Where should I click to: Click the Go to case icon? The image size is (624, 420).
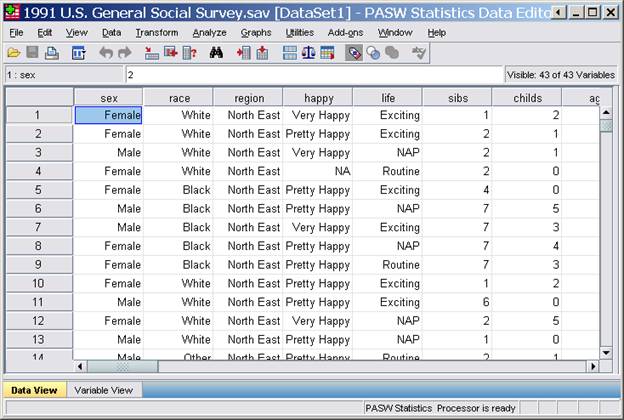151,53
